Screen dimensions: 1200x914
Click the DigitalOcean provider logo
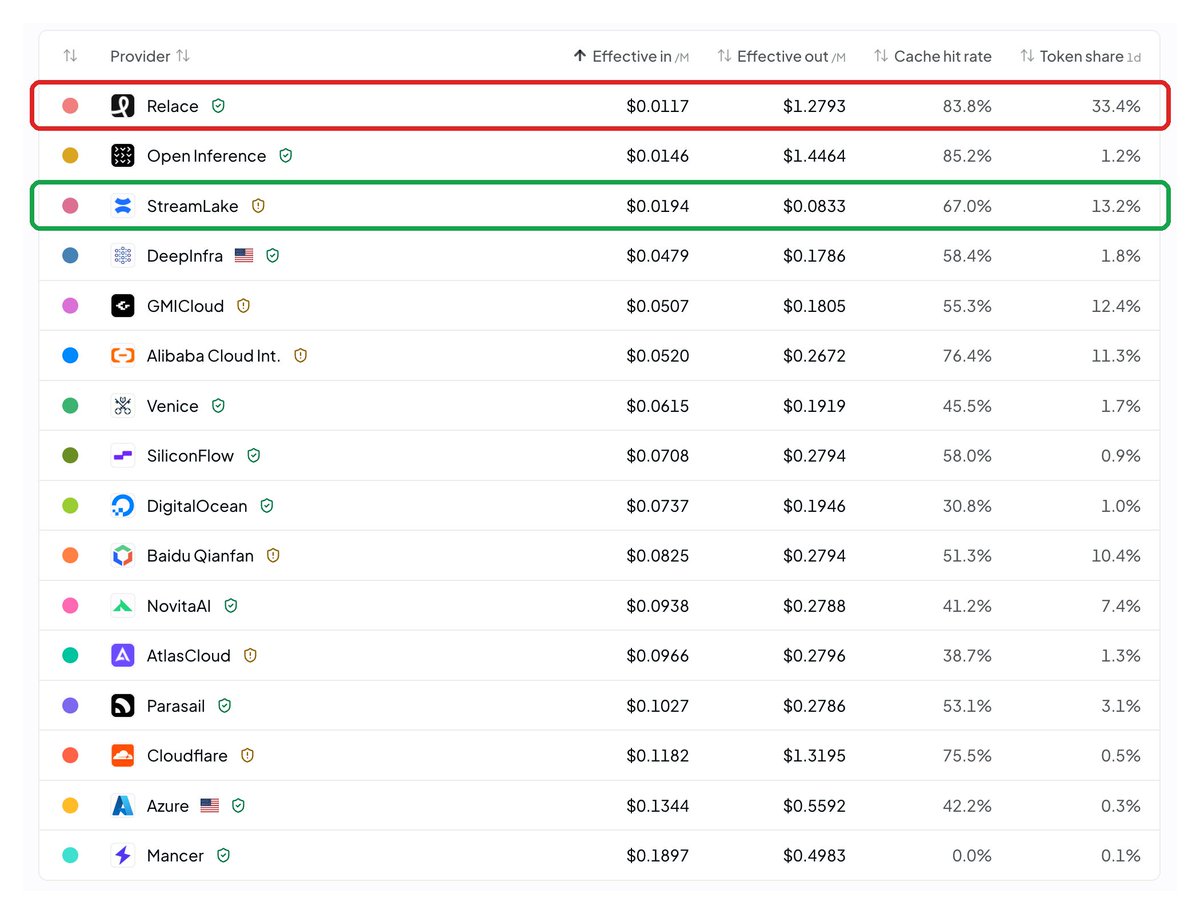click(x=122, y=506)
